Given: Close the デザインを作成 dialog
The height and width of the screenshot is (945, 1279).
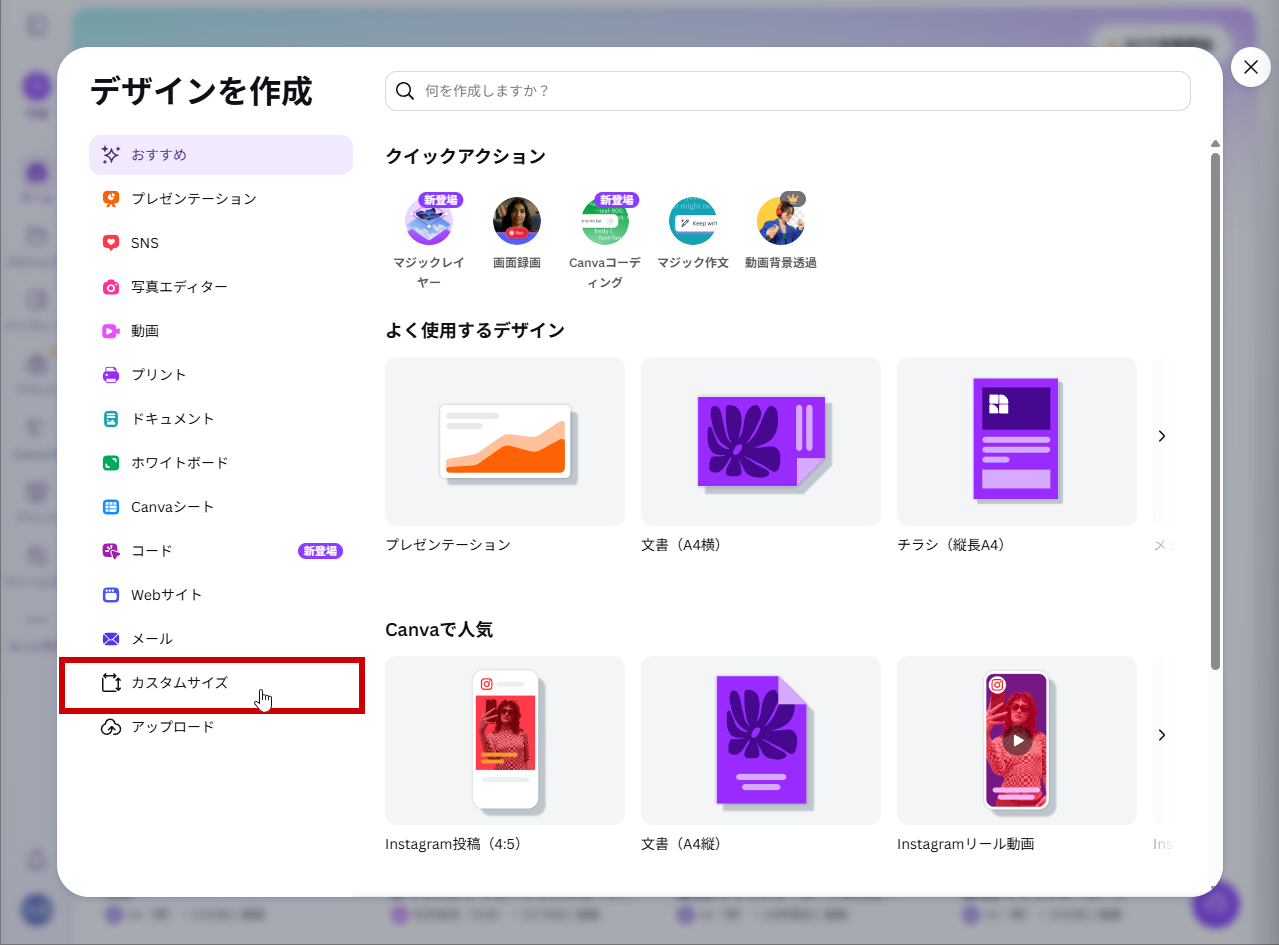Looking at the screenshot, I should point(1250,67).
